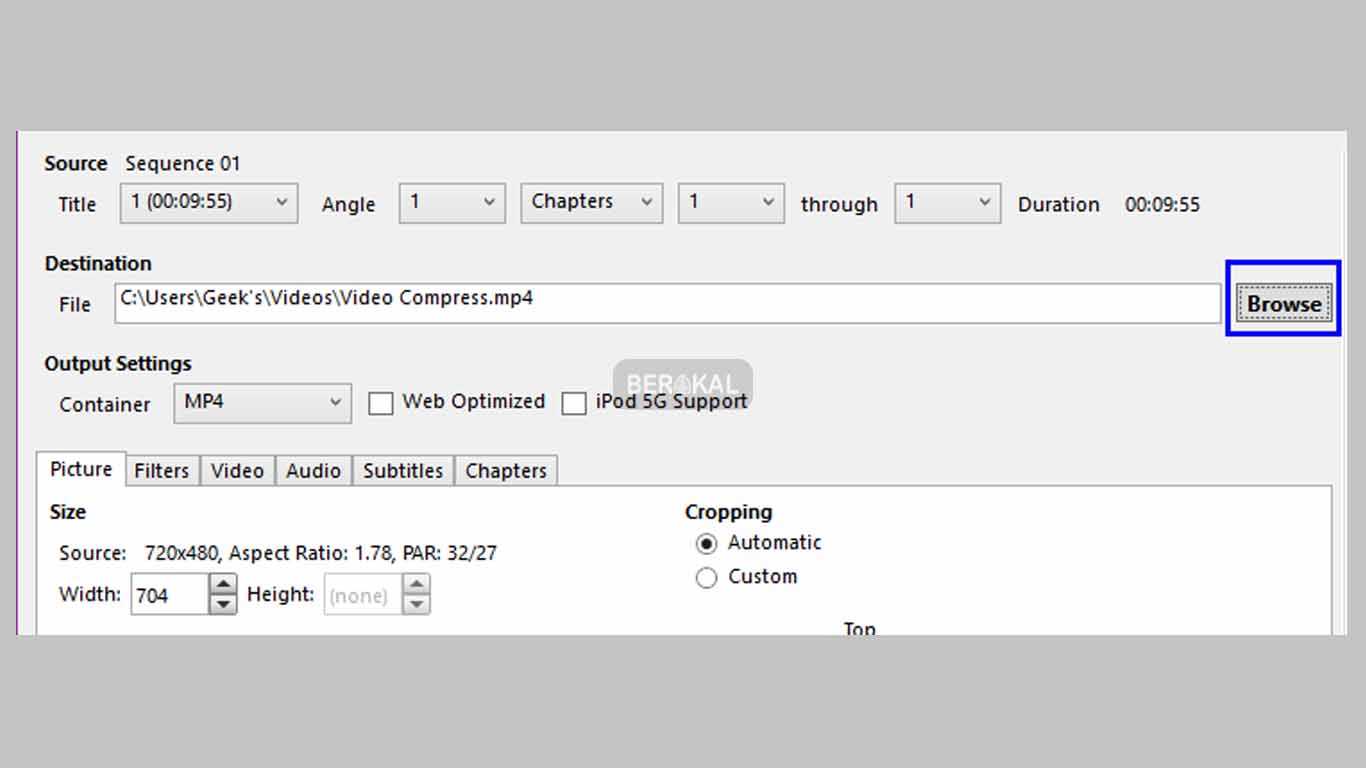1366x768 pixels.
Task: Open the Chapters selection type dropdown
Action: [591, 203]
